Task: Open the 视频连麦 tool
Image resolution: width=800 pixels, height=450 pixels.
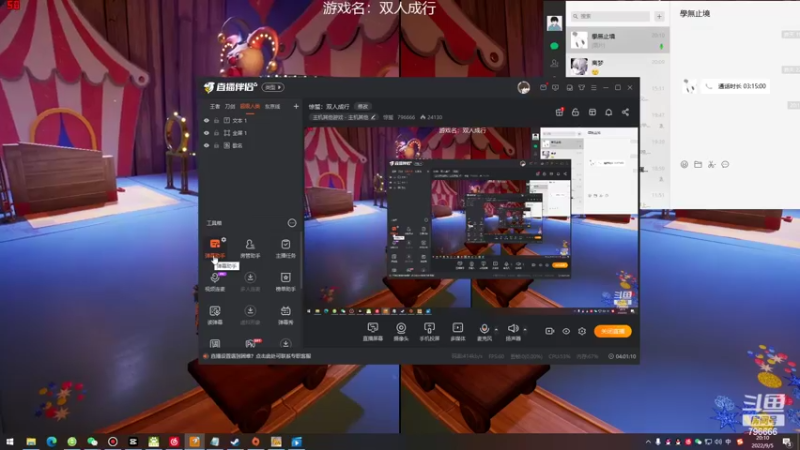Action: (215, 281)
